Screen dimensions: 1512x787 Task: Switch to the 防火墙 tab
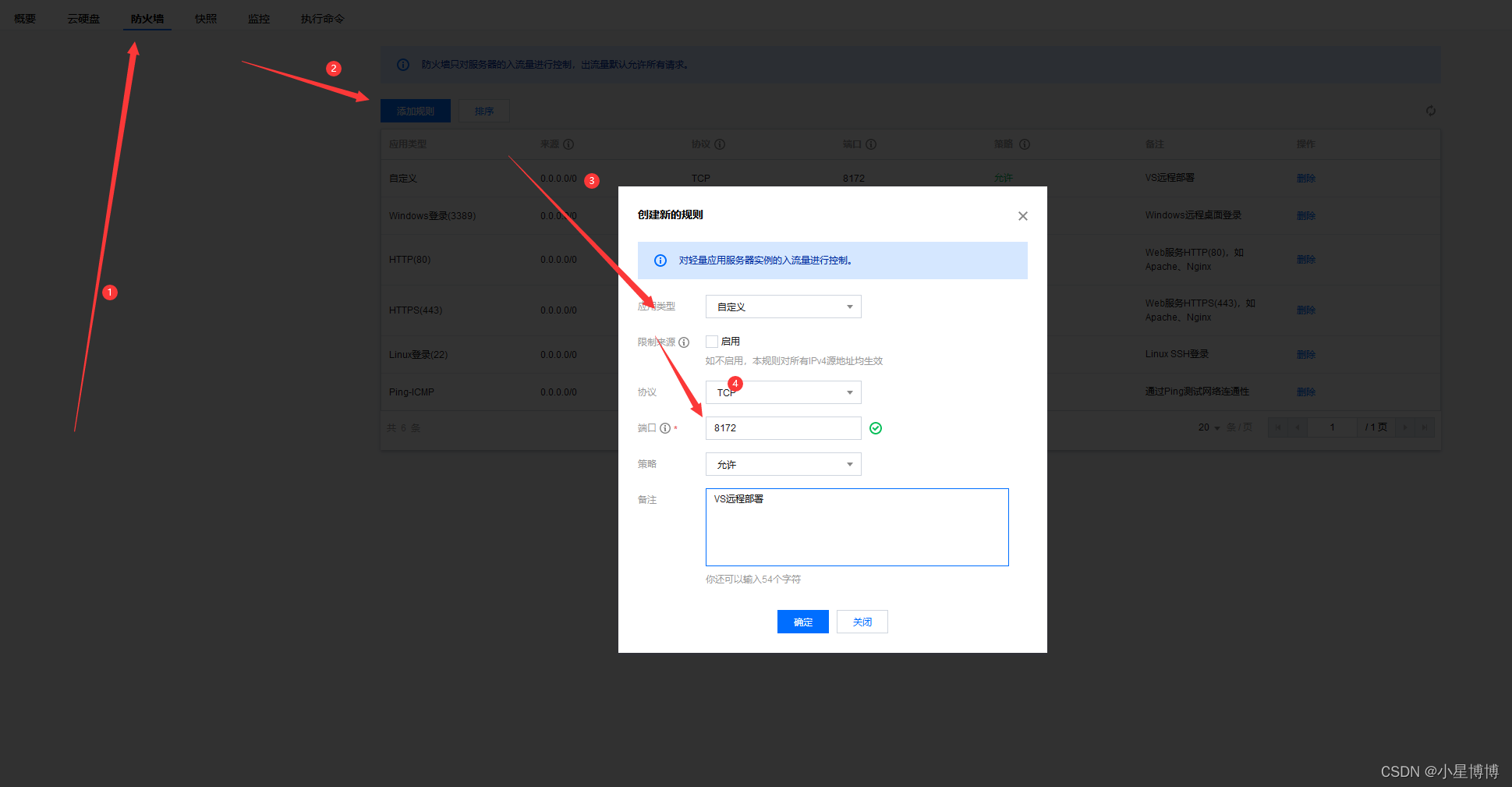point(147,19)
